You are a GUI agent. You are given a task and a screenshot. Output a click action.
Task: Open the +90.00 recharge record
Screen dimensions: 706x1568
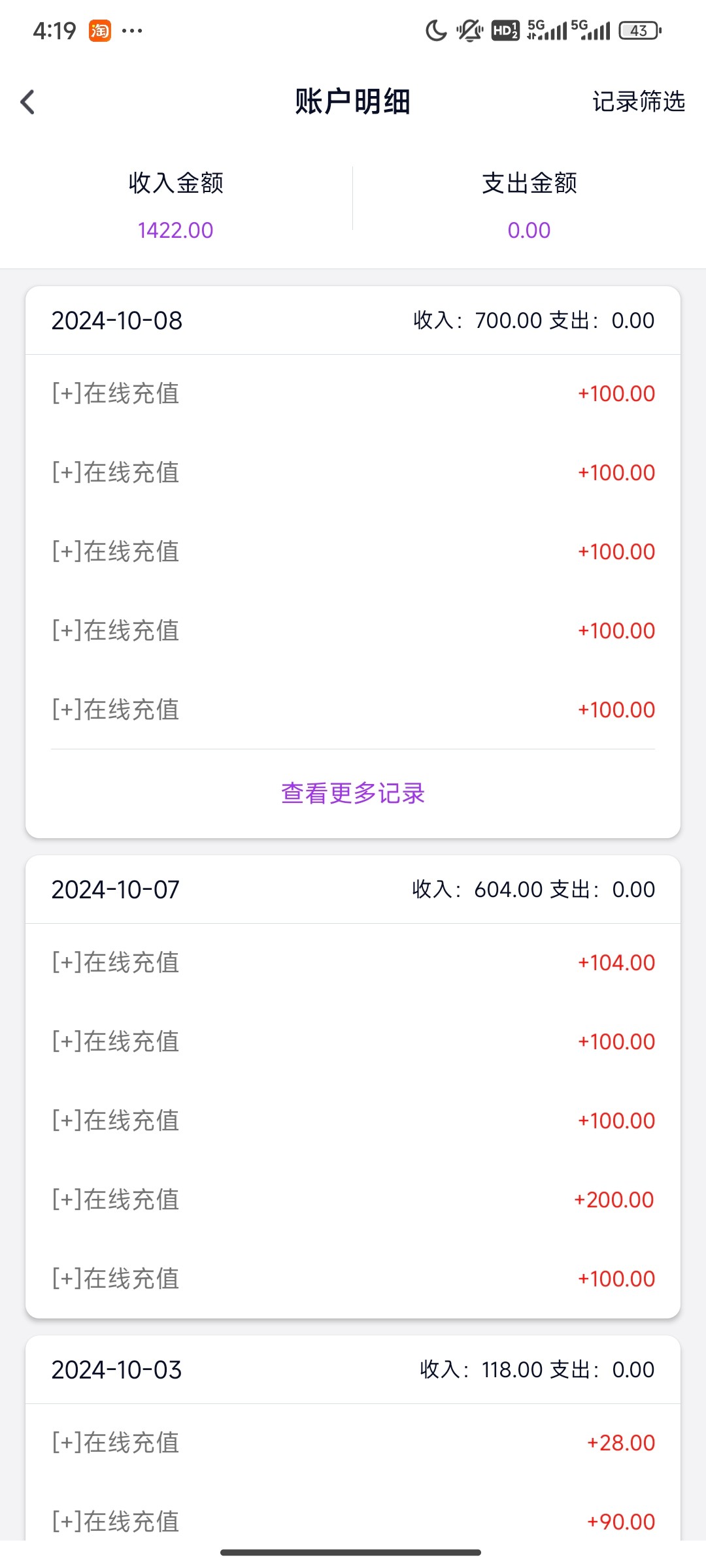tap(353, 1521)
